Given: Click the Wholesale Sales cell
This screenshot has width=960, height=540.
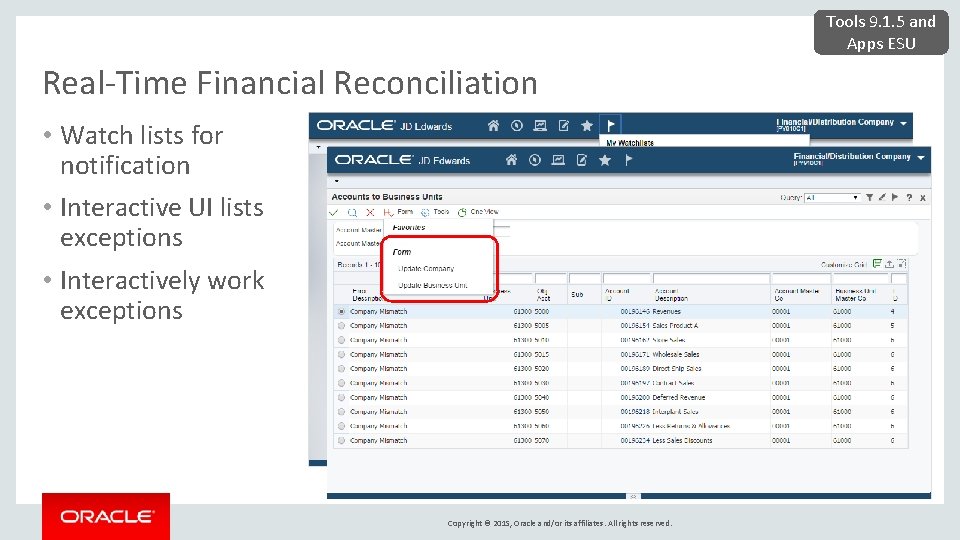Looking at the screenshot, I should [x=675, y=354].
